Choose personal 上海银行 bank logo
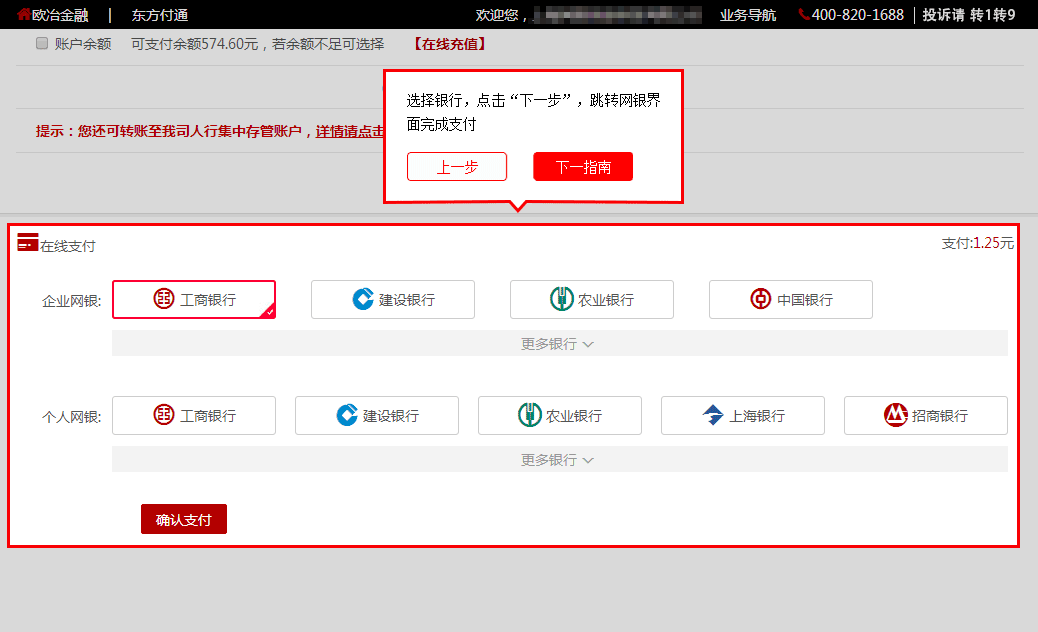This screenshot has width=1038, height=632. tap(713, 415)
